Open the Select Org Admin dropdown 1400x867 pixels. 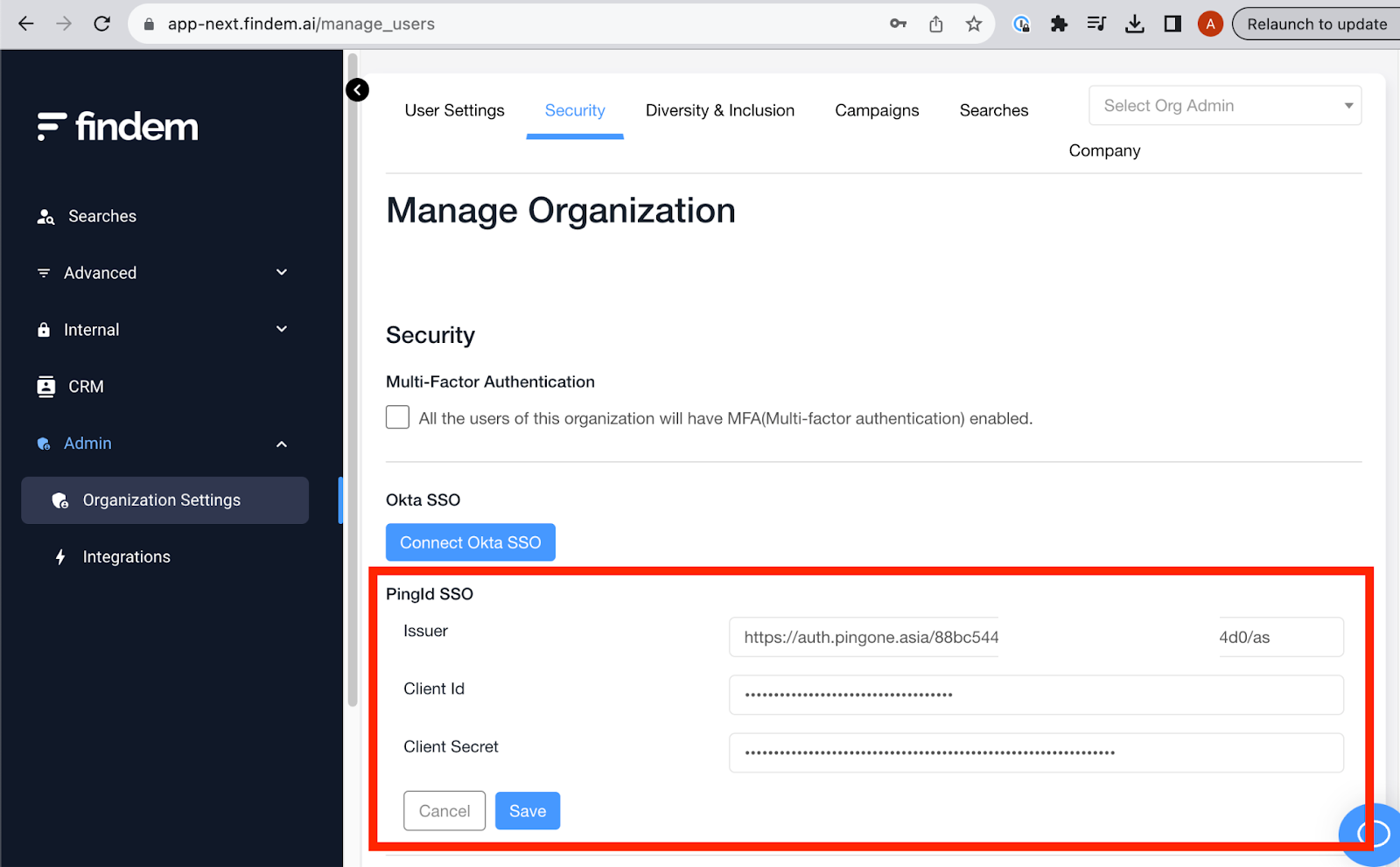(x=1225, y=106)
